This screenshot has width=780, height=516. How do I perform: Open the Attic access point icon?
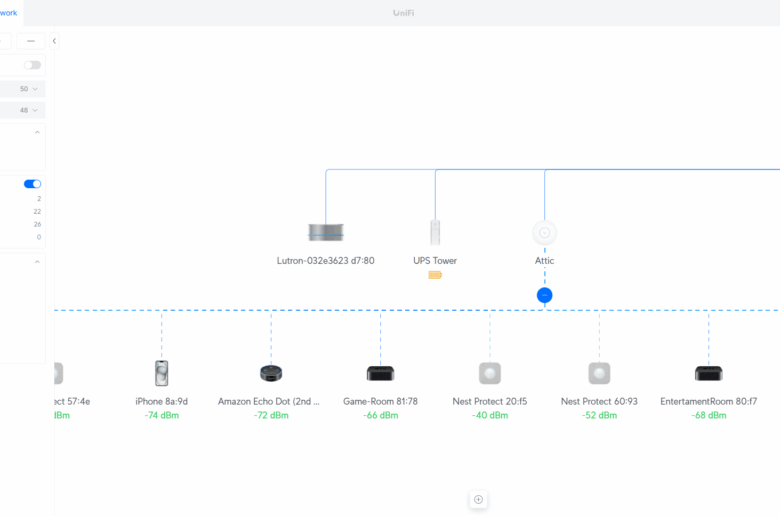(x=544, y=233)
